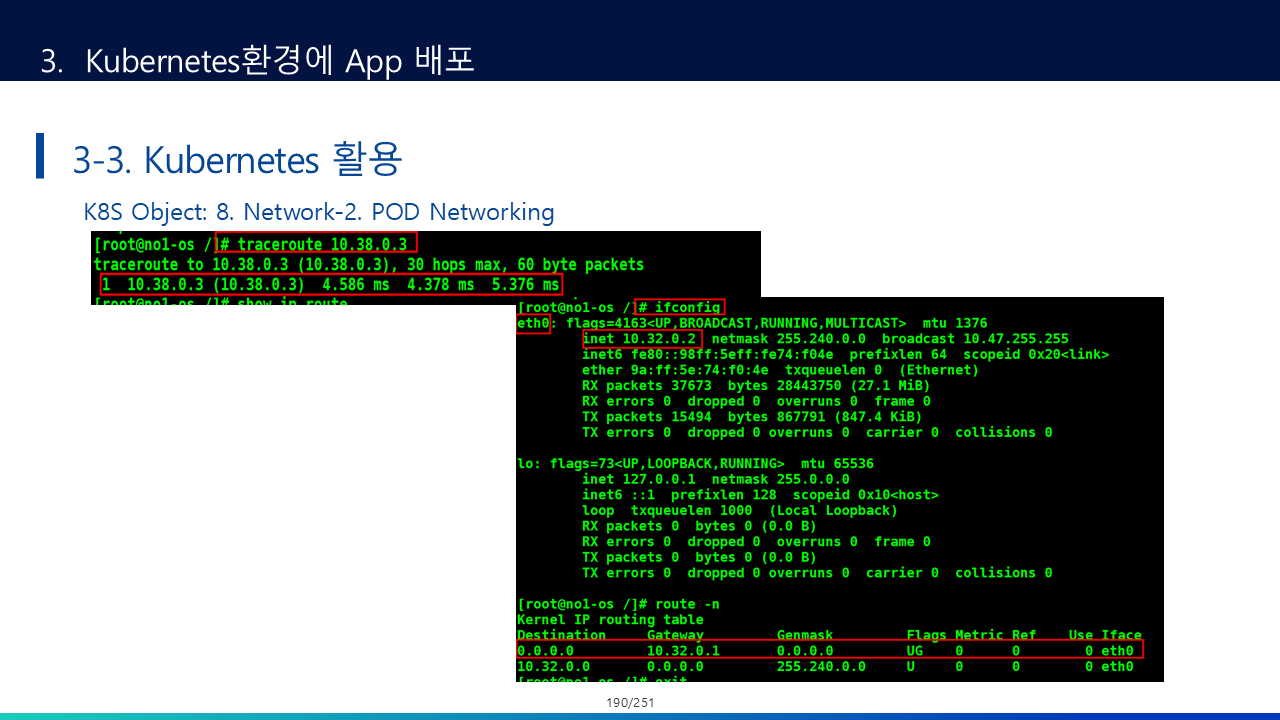This screenshot has height=720, width=1280.
Task: Click the 'route -n' command line
Action: pos(618,604)
